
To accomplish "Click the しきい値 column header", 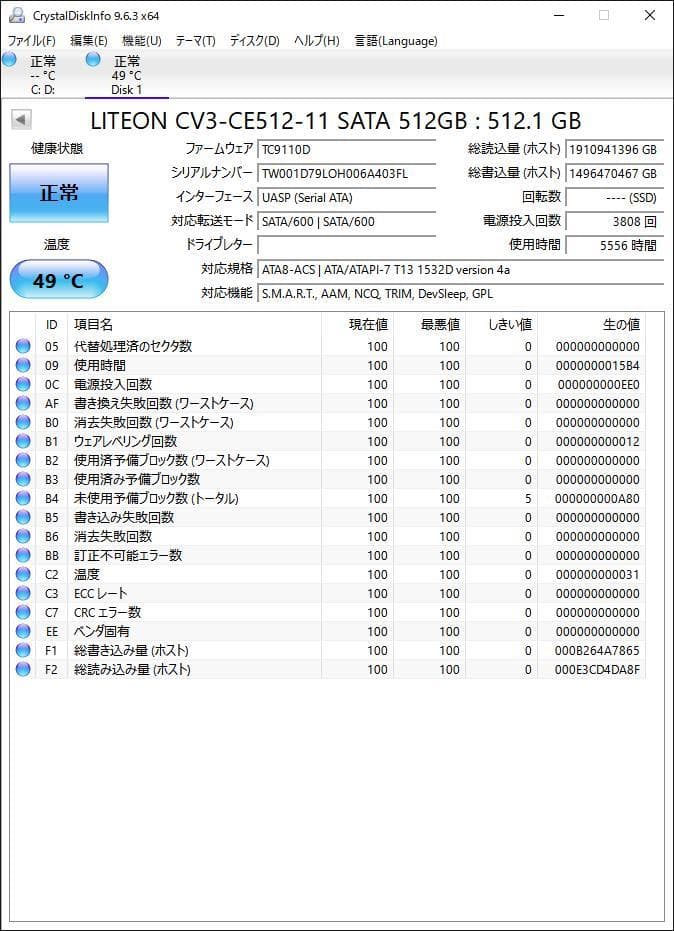I will coord(502,325).
